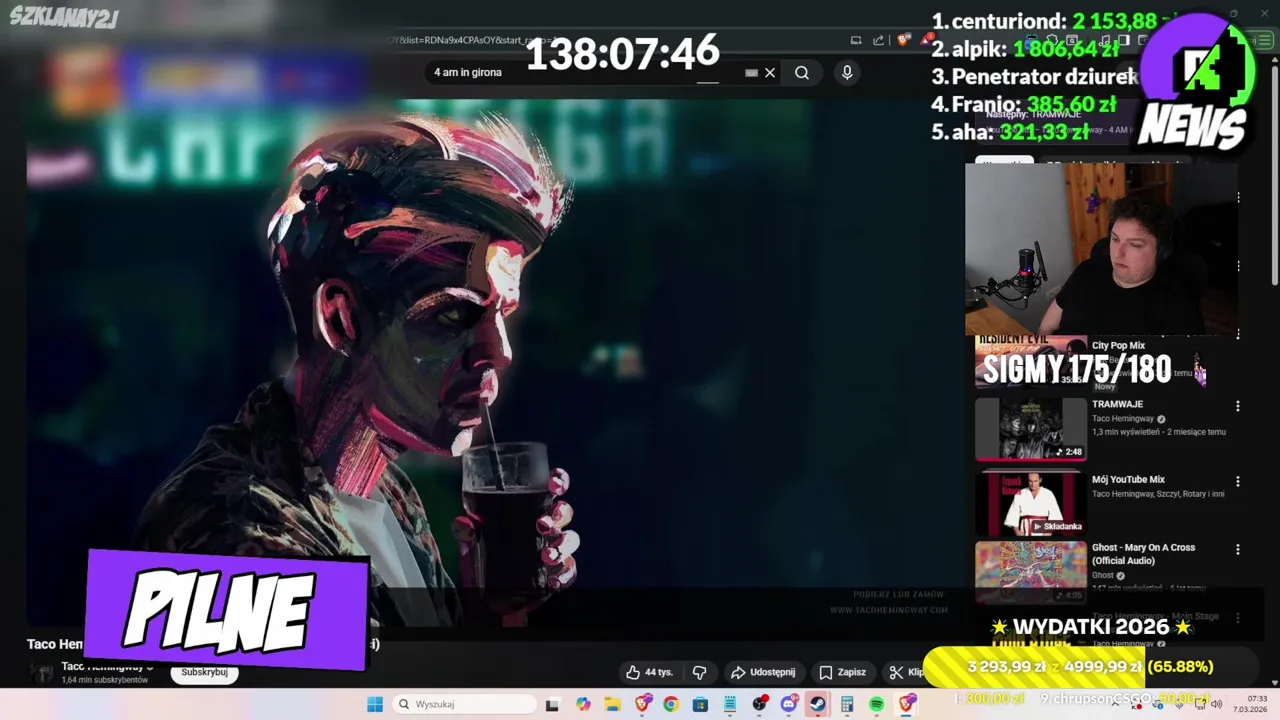Open the Taco Hemingway channel avatar
The image size is (1280, 720).
pyautogui.click(x=42, y=673)
